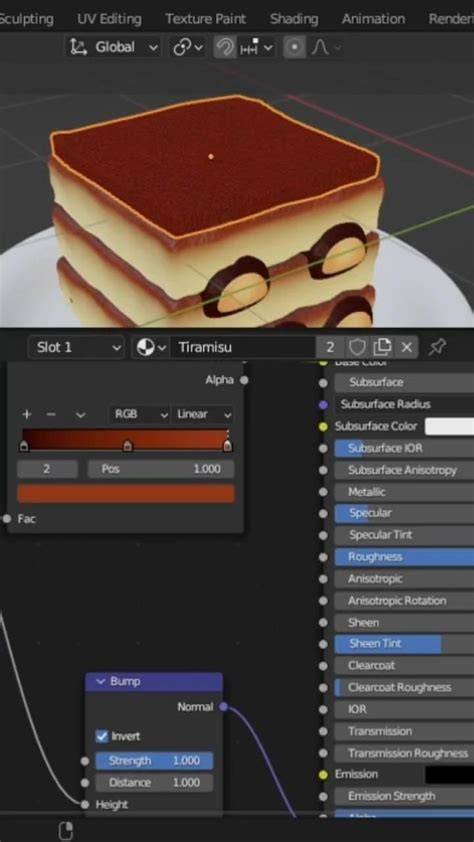Open the Texture Paint workspace
The height and width of the screenshot is (842, 474).
(x=206, y=19)
